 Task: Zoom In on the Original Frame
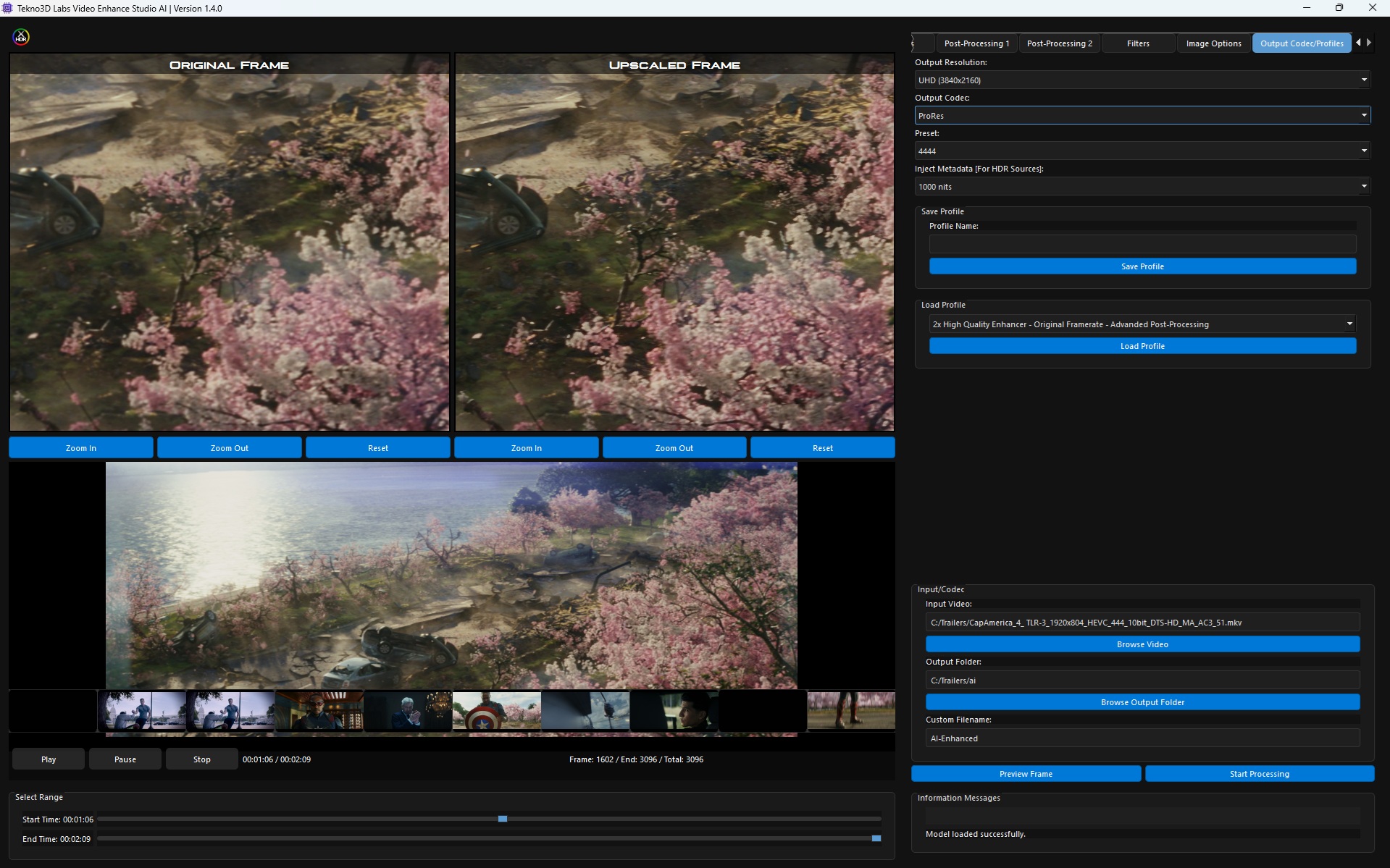pos(81,448)
